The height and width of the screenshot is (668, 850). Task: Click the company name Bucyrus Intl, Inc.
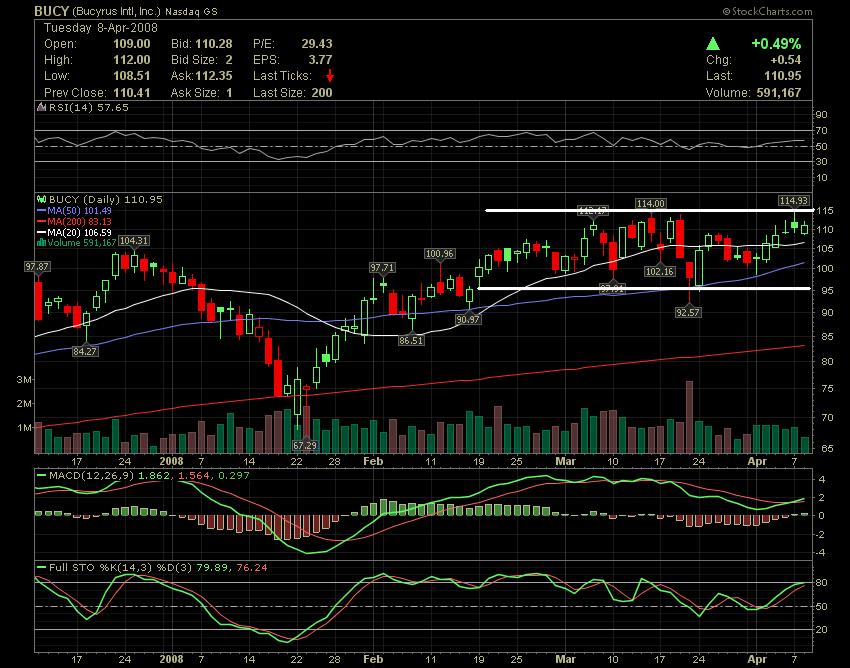pos(116,11)
